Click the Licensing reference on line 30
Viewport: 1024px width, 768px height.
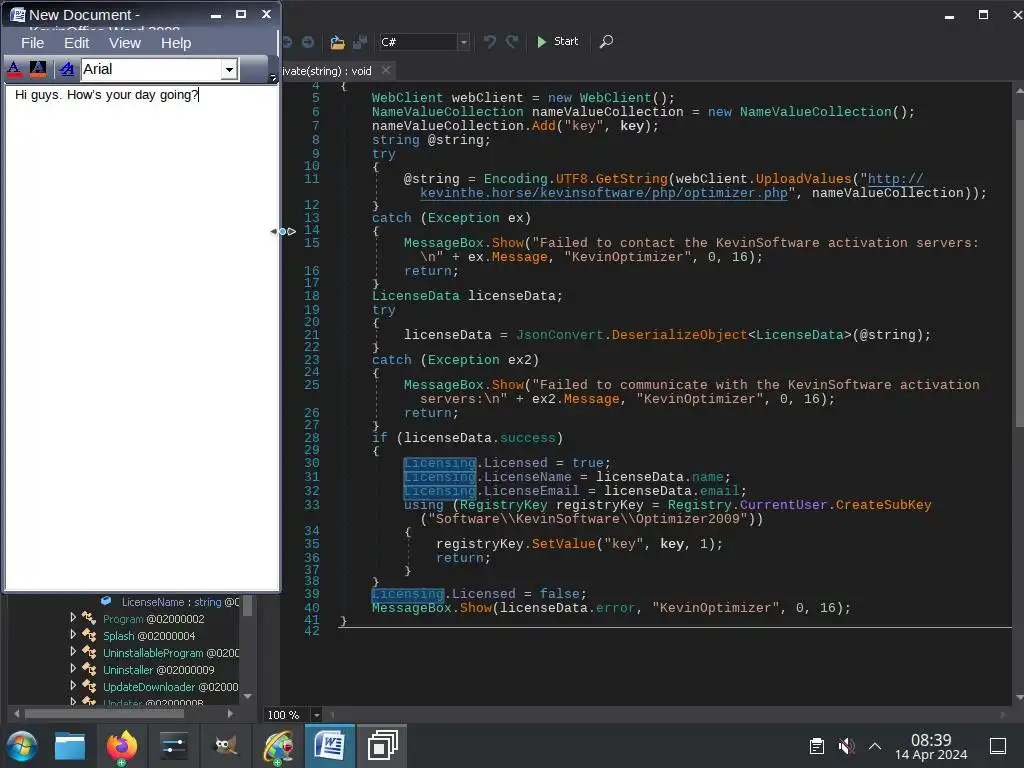440,463
